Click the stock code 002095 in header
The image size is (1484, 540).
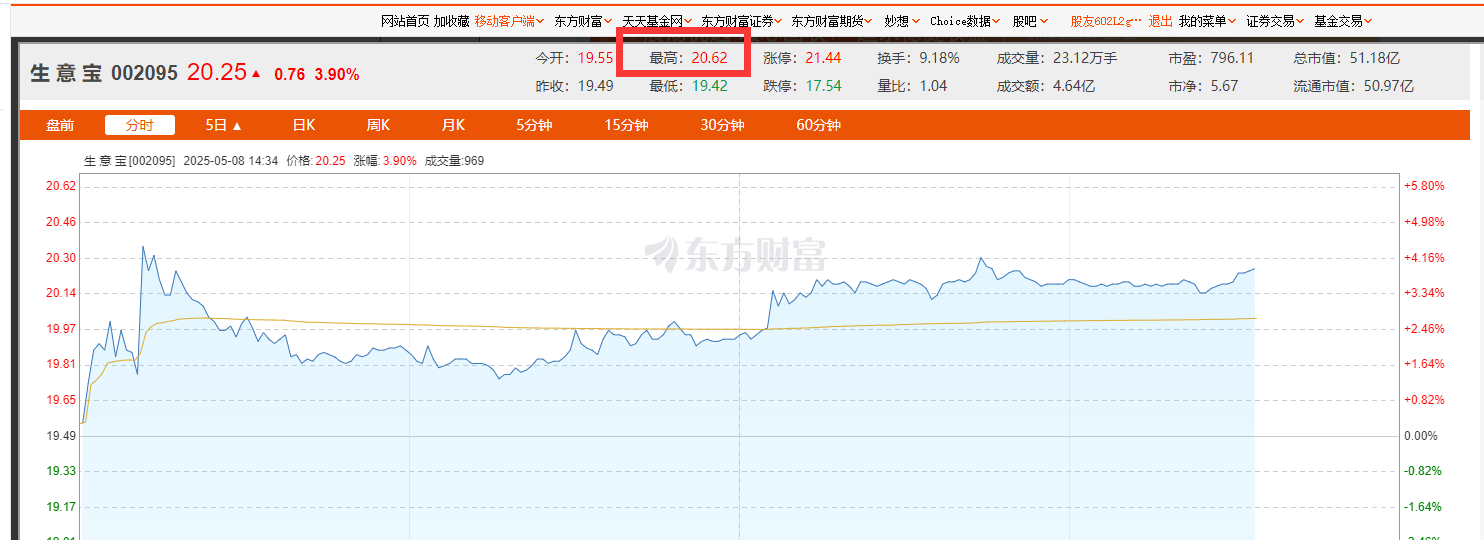pyautogui.click(x=144, y=73)
